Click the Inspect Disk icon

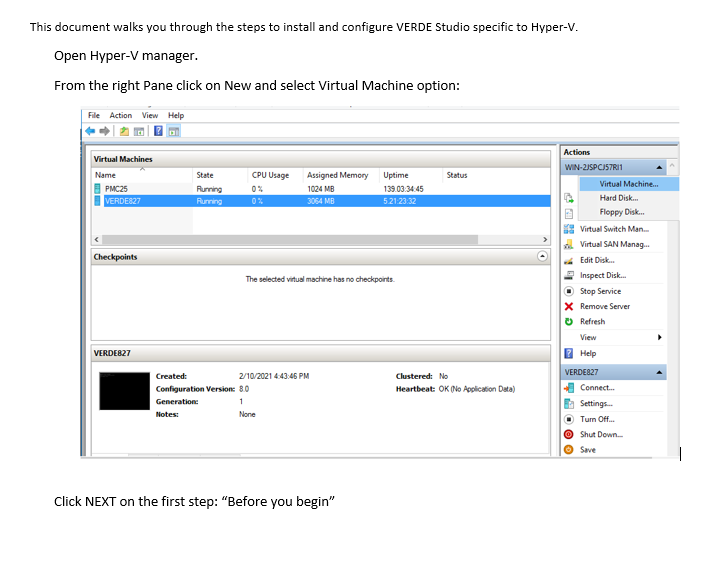(569, 275)
